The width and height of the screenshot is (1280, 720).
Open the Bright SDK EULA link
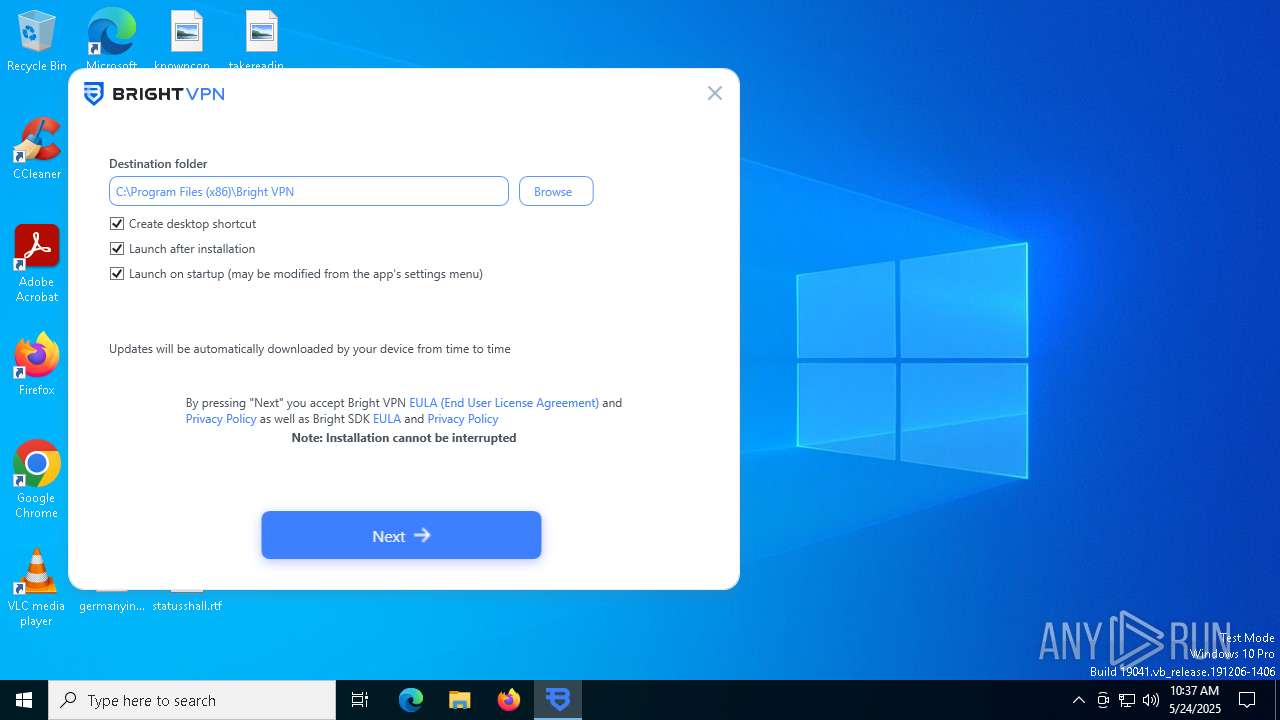pyautogui.click(x=387, y=419)
